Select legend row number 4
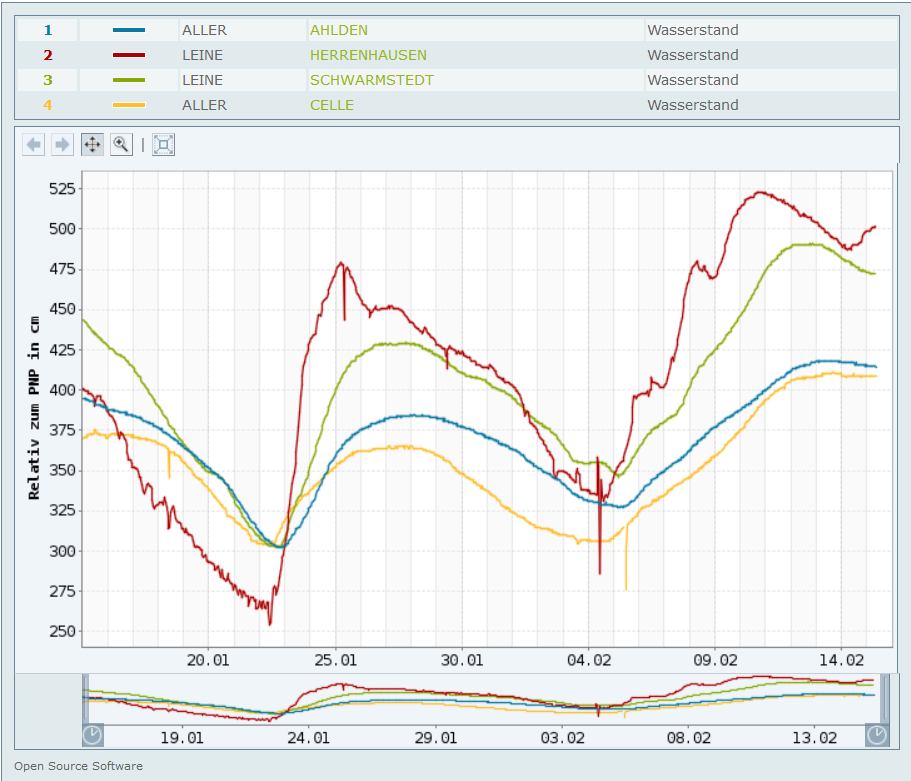Screen dimensions: 911x781 coord(48,105)
